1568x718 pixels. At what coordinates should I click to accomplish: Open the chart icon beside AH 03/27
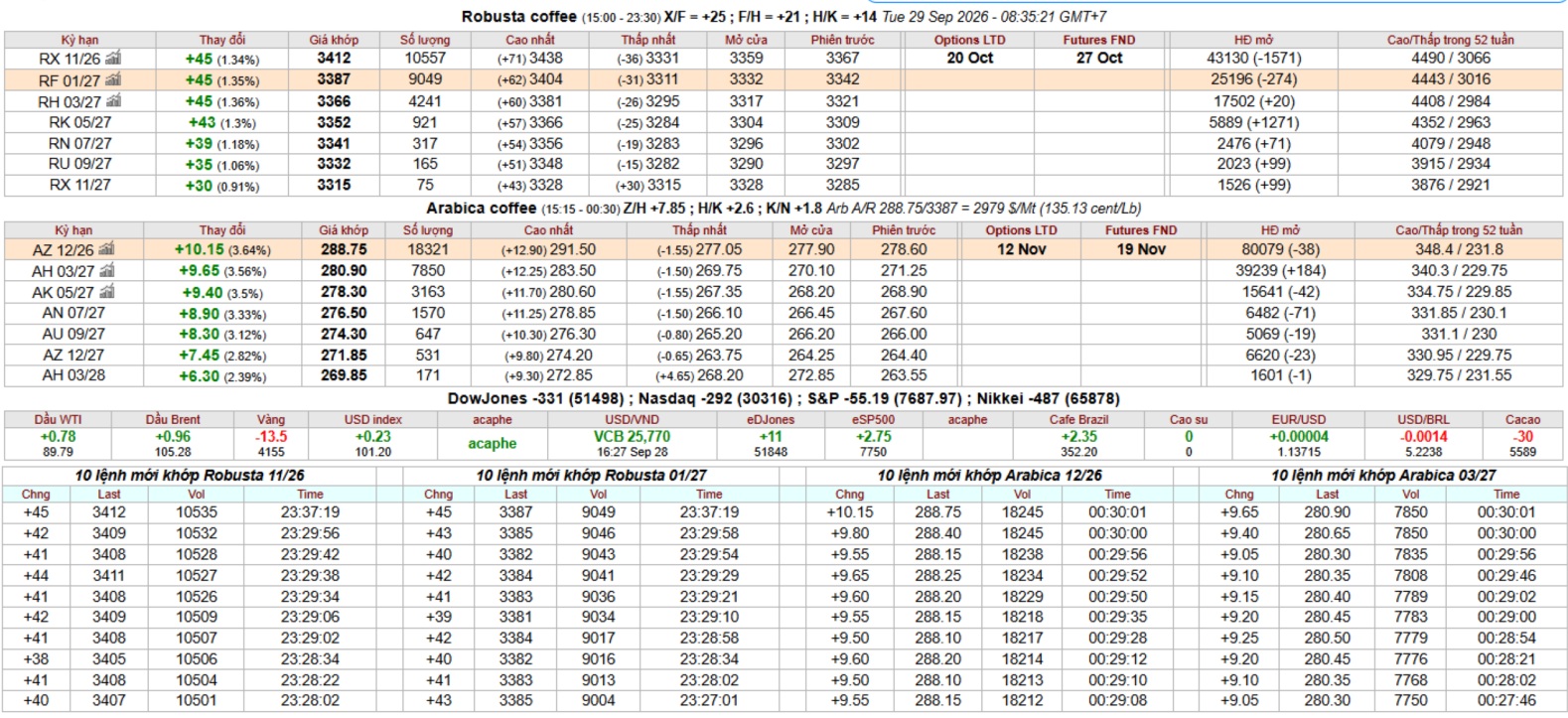(106, 270)
